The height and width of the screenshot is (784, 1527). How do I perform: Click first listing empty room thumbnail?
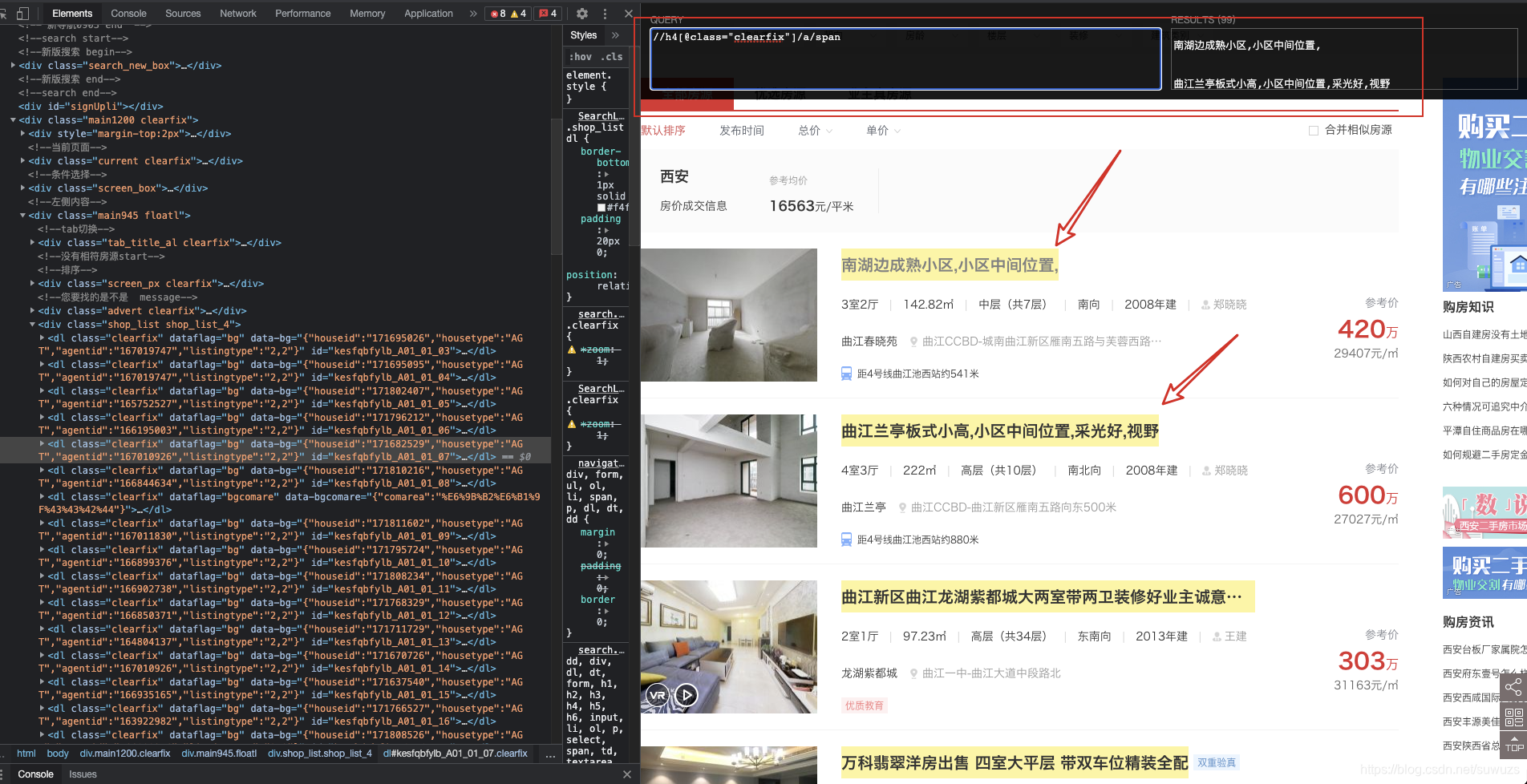pyautogui.click(x=729, y=315)
